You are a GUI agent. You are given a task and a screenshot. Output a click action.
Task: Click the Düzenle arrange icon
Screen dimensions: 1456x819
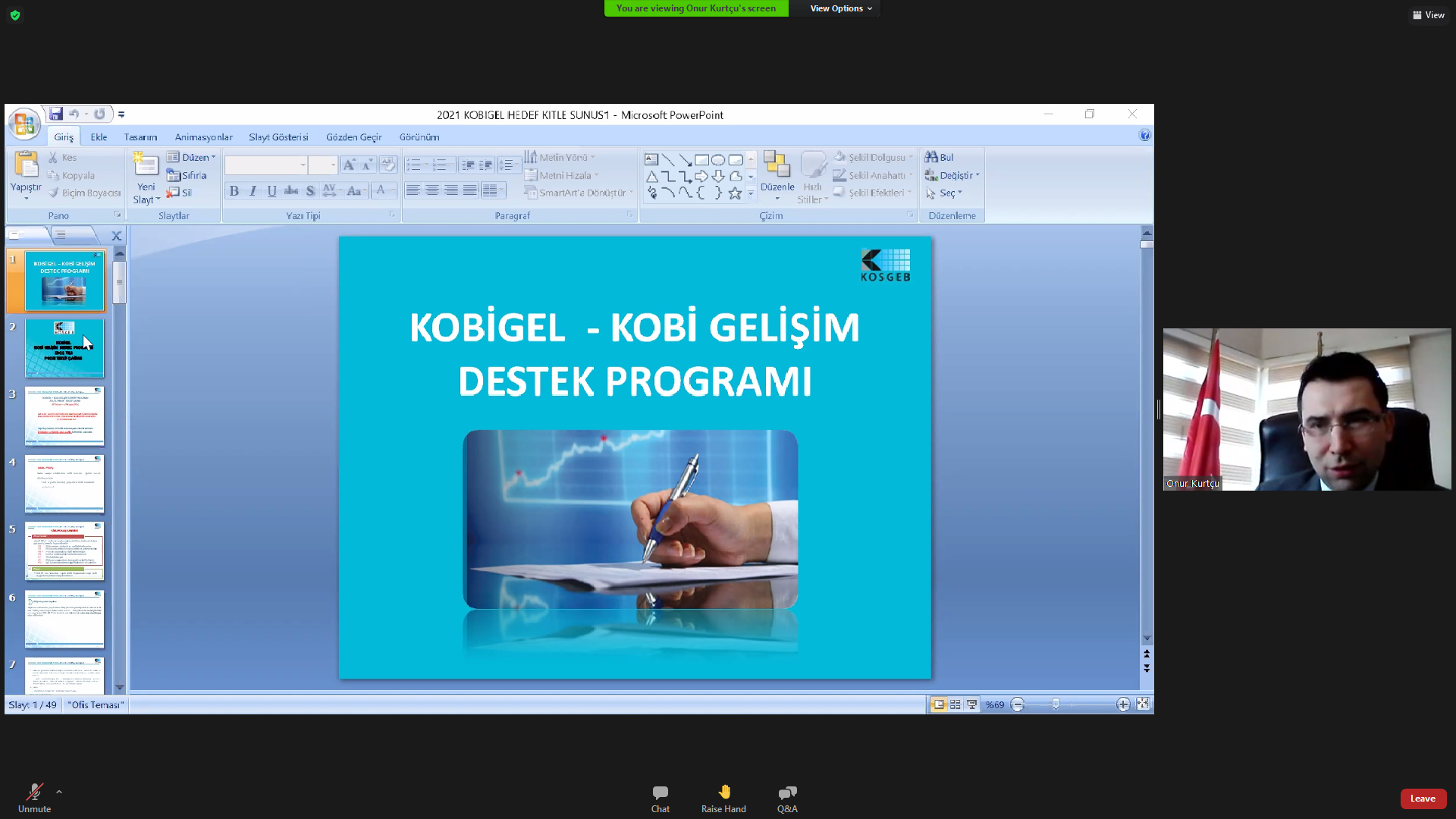click(777, 165)
